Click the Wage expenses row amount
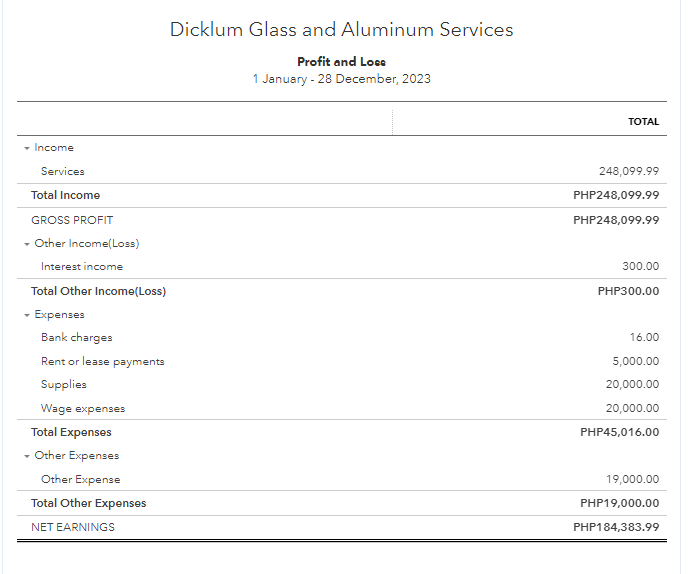 tap(633, 409)
